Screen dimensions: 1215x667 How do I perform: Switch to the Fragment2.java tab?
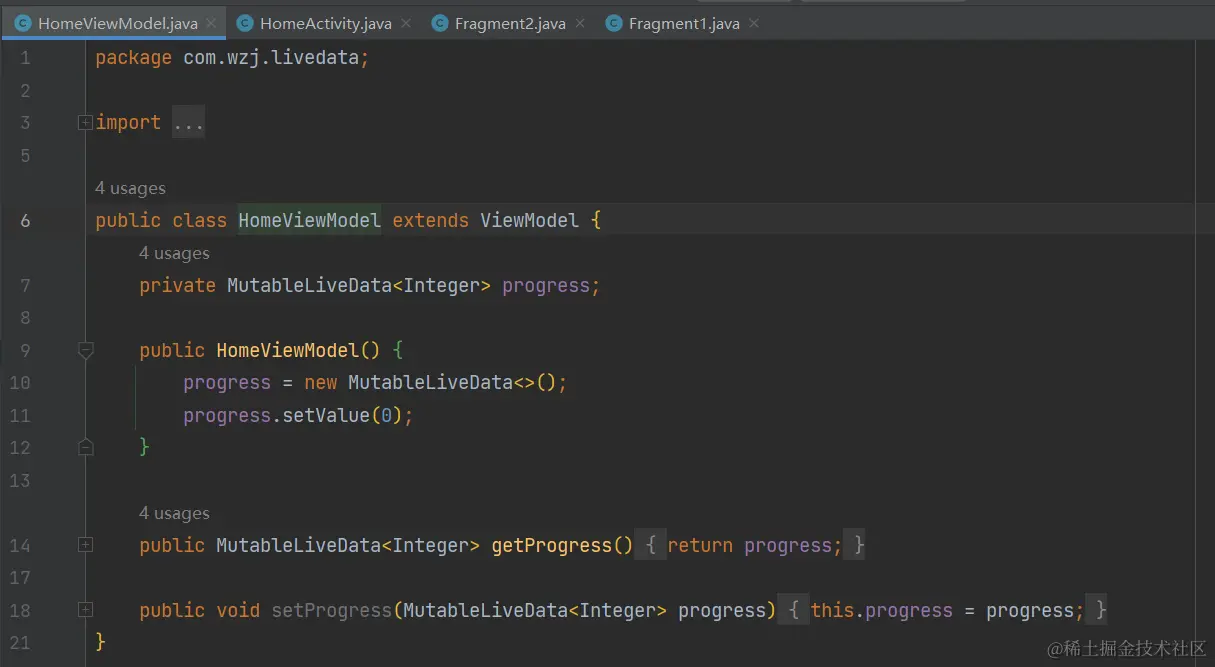[x=509, y=23]
